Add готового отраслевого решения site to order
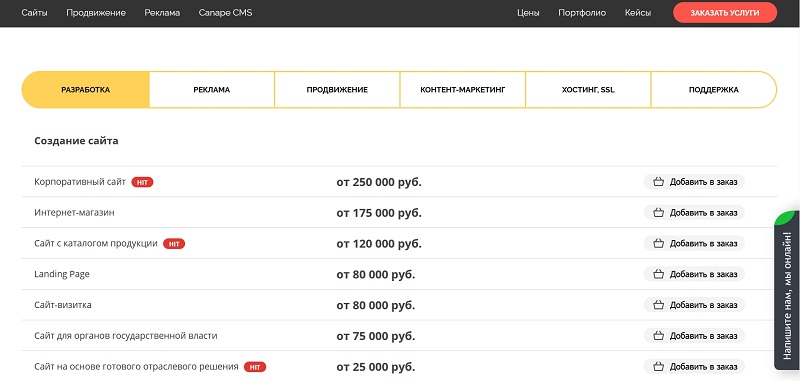The height and width of the screenshot is (381, 800). coord(694,367)
